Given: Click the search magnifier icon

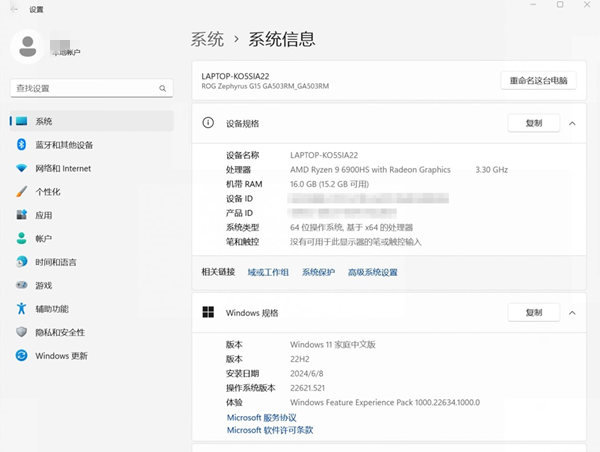Looking at the screenshot, I should pyautogui.click(x=163, y=88).
